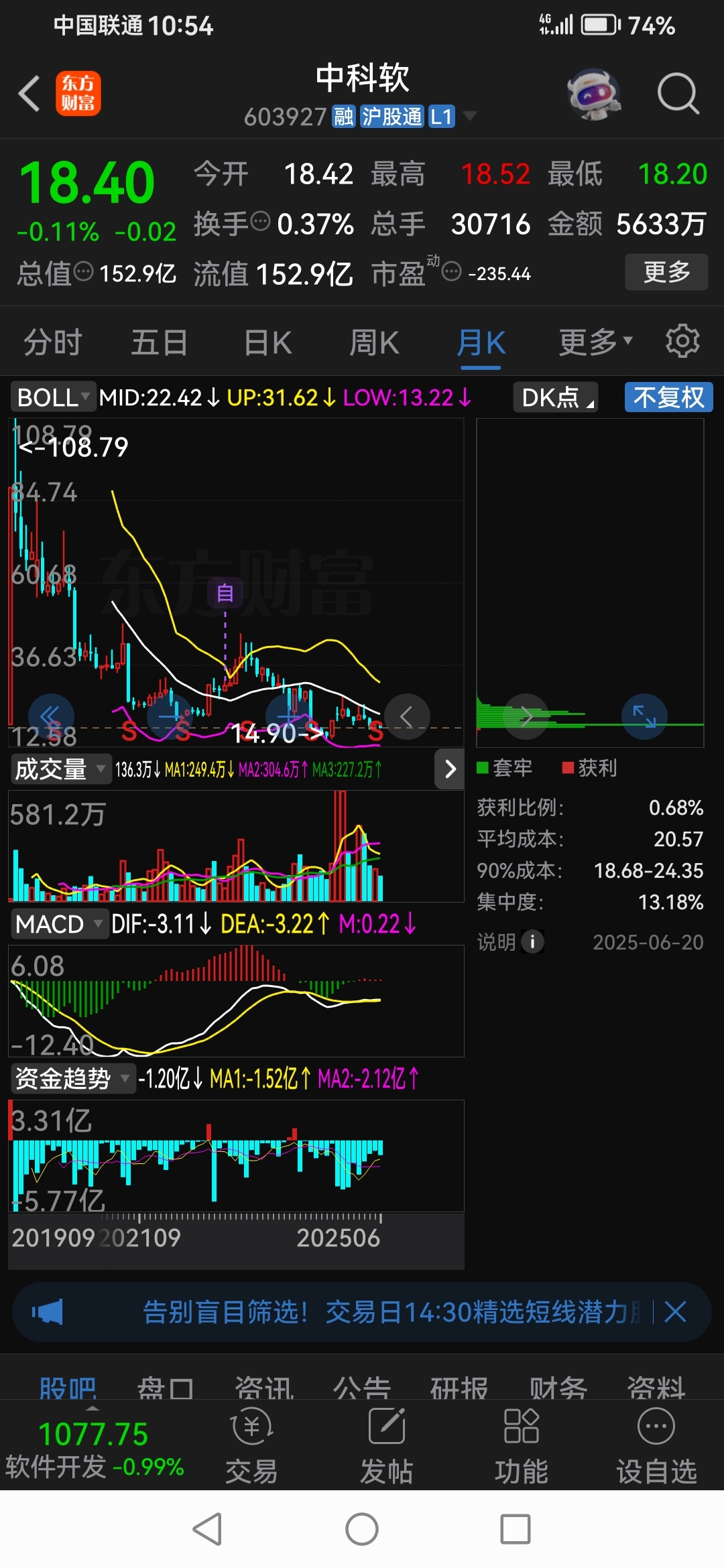Zoom out chart with minus button
The image size is (724, 1568).
click(x=170, y=717)
